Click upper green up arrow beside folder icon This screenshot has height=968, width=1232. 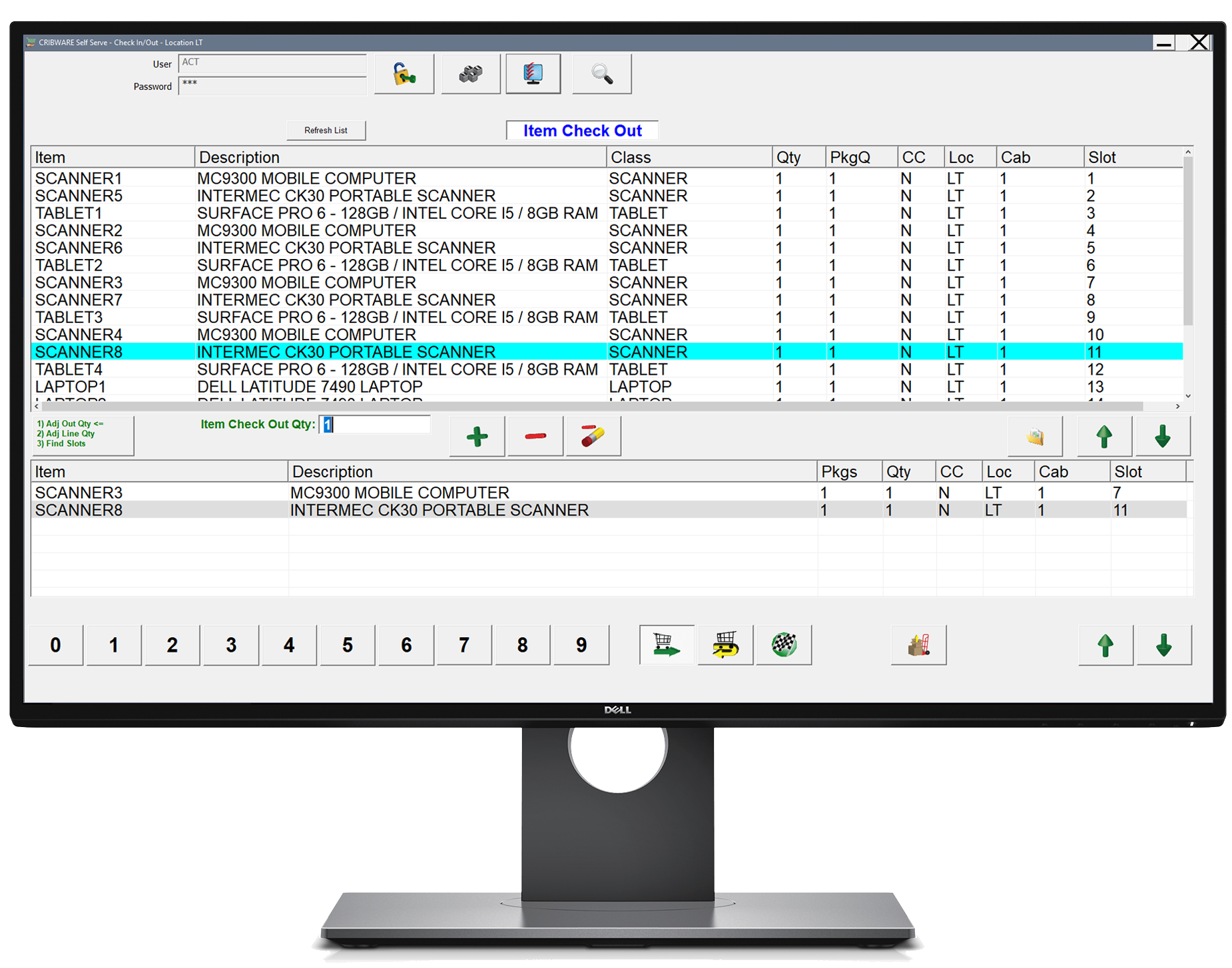tap(1104, 437)
